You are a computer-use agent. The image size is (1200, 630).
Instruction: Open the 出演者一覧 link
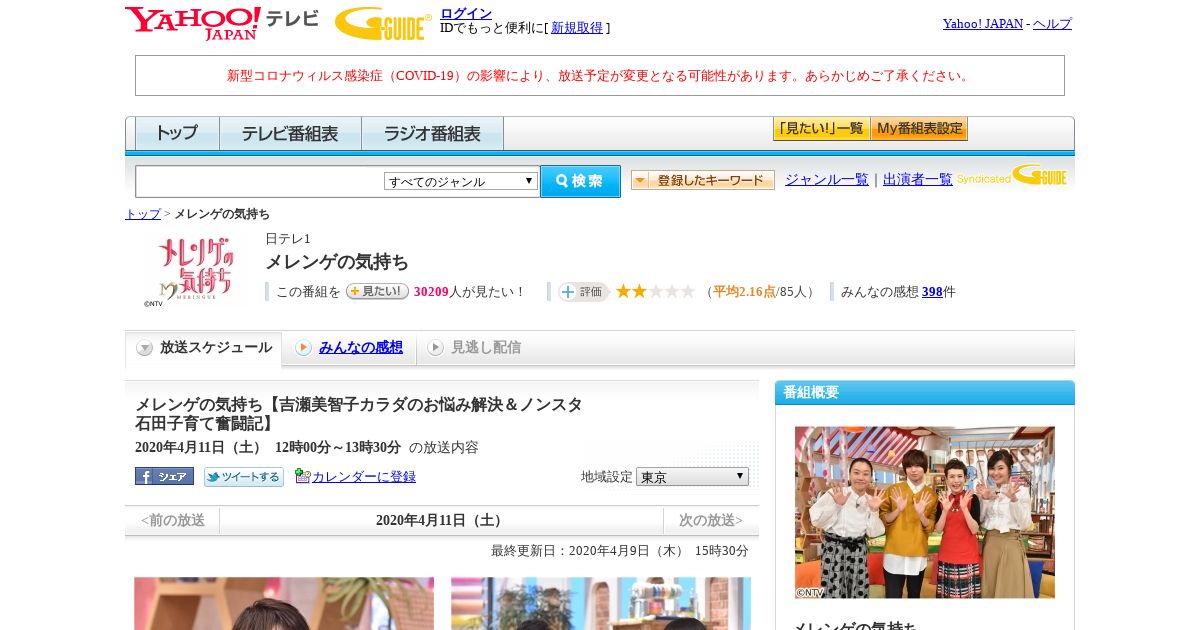click(918, 180)
